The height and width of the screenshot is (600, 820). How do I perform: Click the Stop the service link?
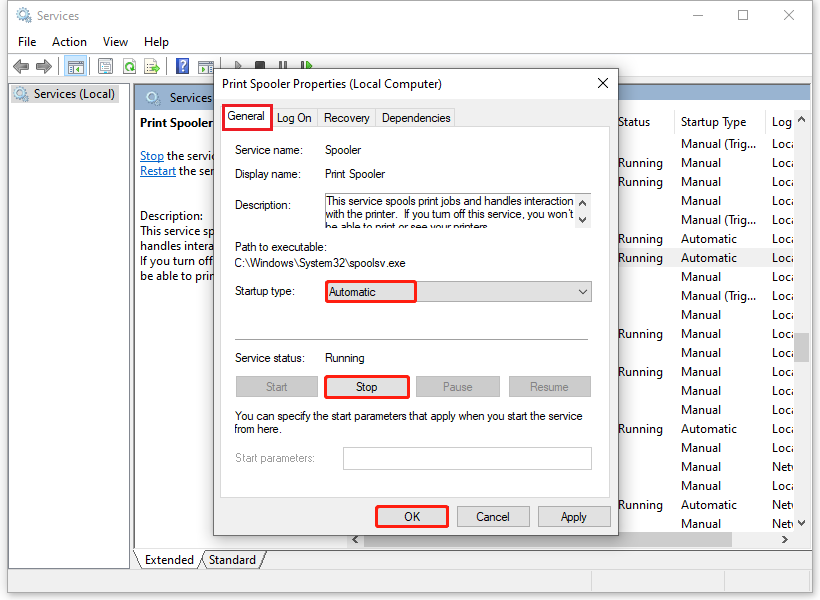pos(152,156)
